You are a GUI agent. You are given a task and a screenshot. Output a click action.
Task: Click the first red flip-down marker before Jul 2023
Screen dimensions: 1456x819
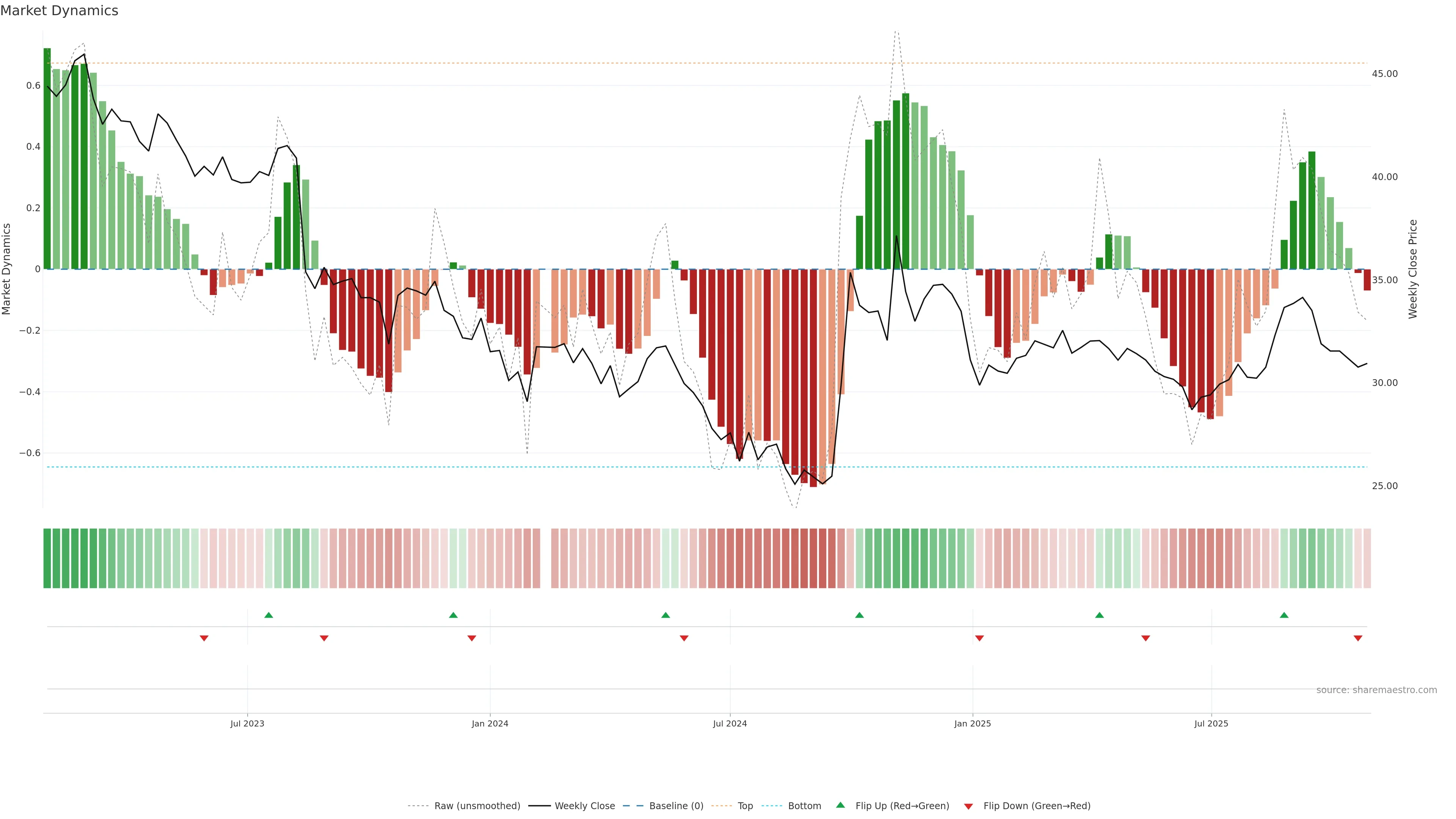click(204, 638)
